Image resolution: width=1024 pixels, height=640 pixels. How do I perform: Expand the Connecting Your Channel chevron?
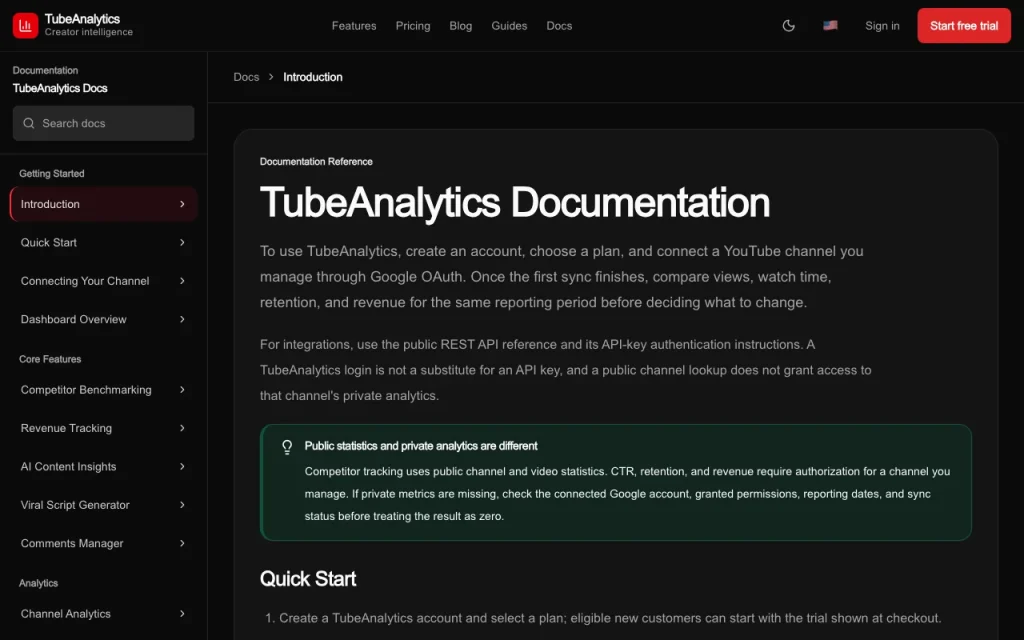pyautogui.click(x=182, y=281)
